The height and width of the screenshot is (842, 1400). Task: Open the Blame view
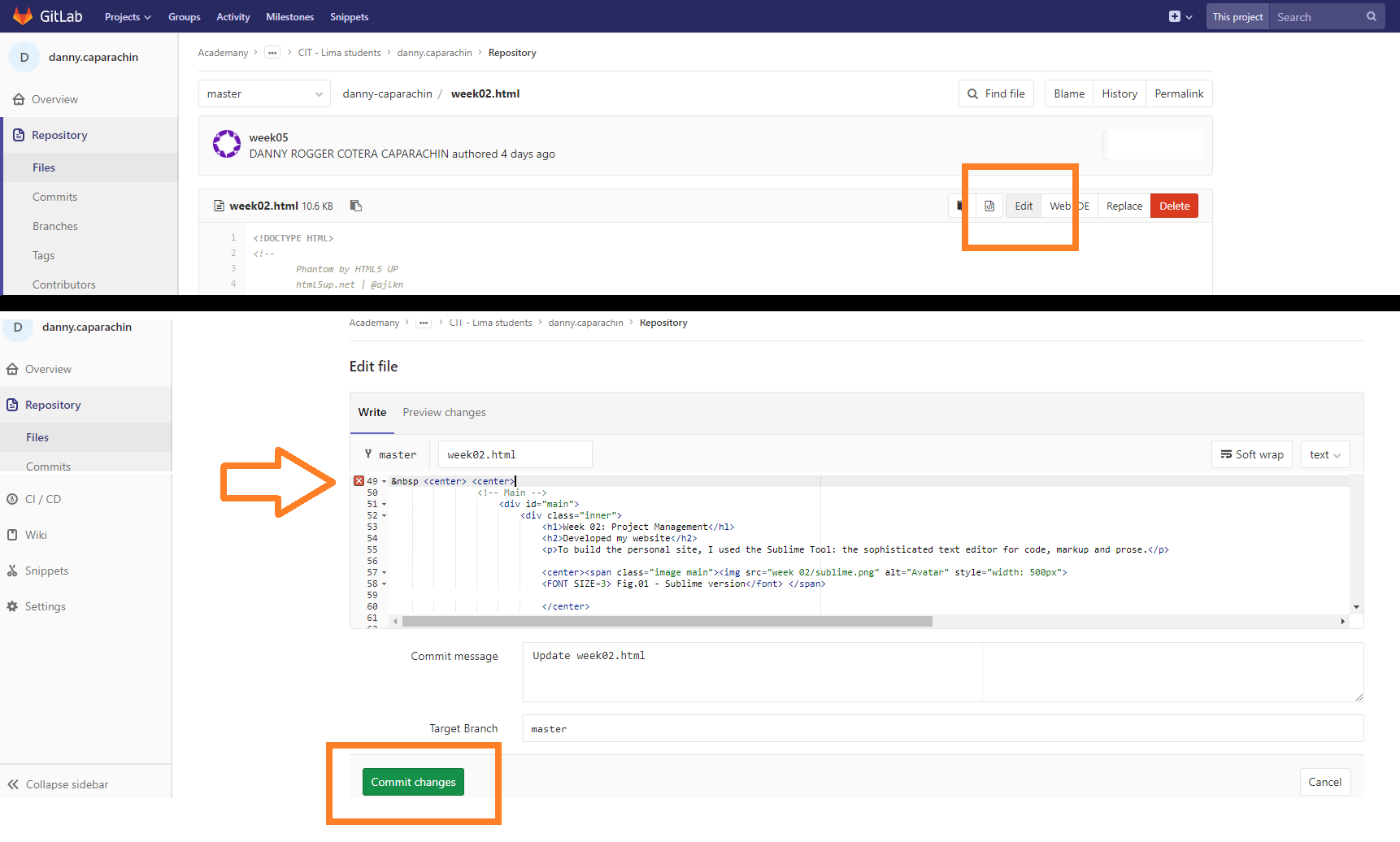click(1069, 93)
